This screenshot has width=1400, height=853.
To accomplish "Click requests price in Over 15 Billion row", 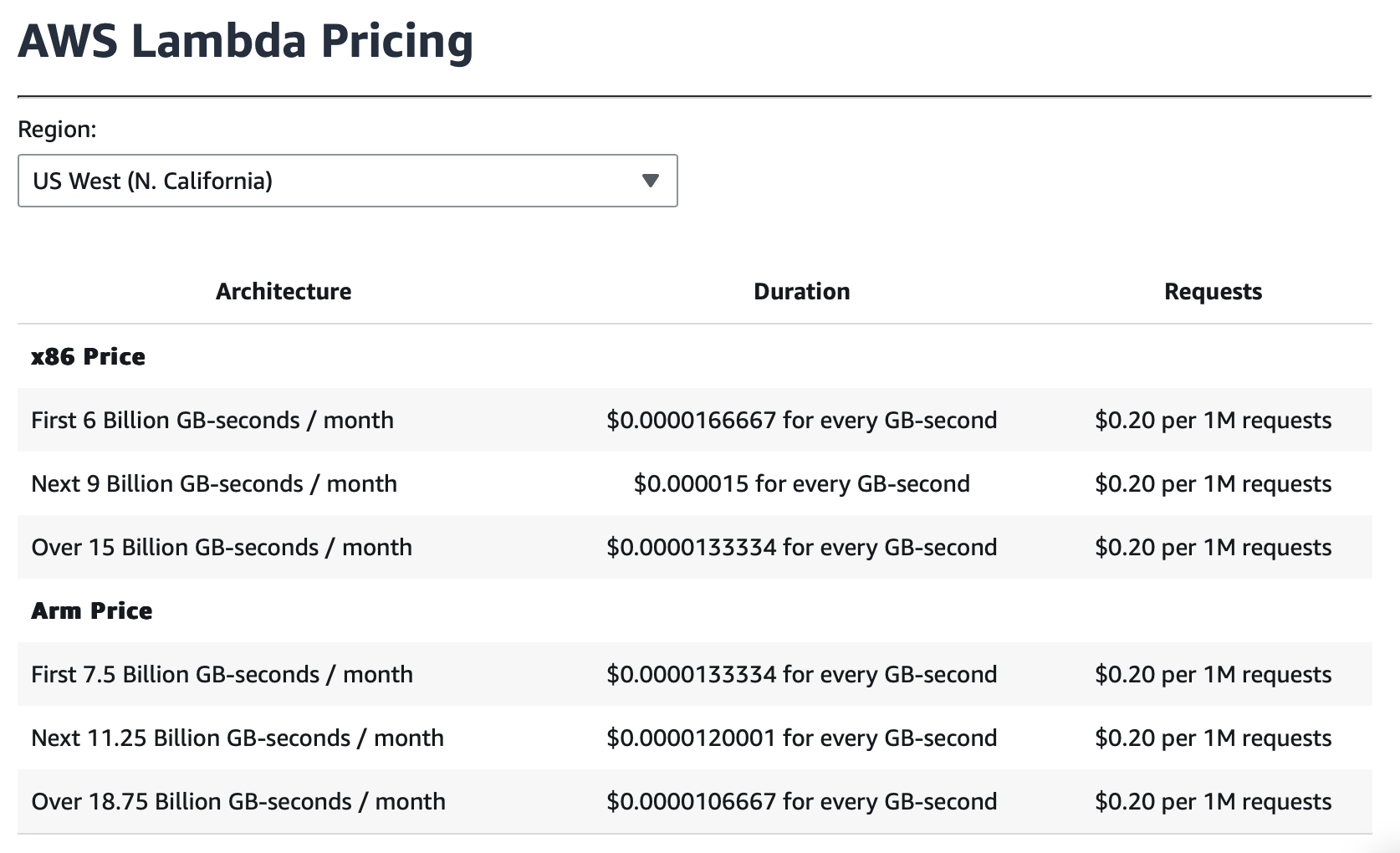I will [1213, 547].
